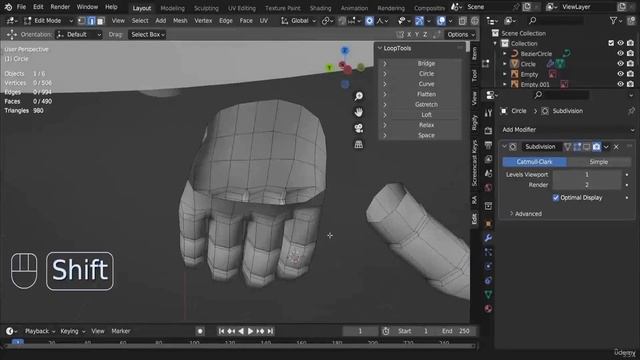Hide Empty.001 with its eye icon
This screenshot has width=640, height=360.
click(620, 84)
